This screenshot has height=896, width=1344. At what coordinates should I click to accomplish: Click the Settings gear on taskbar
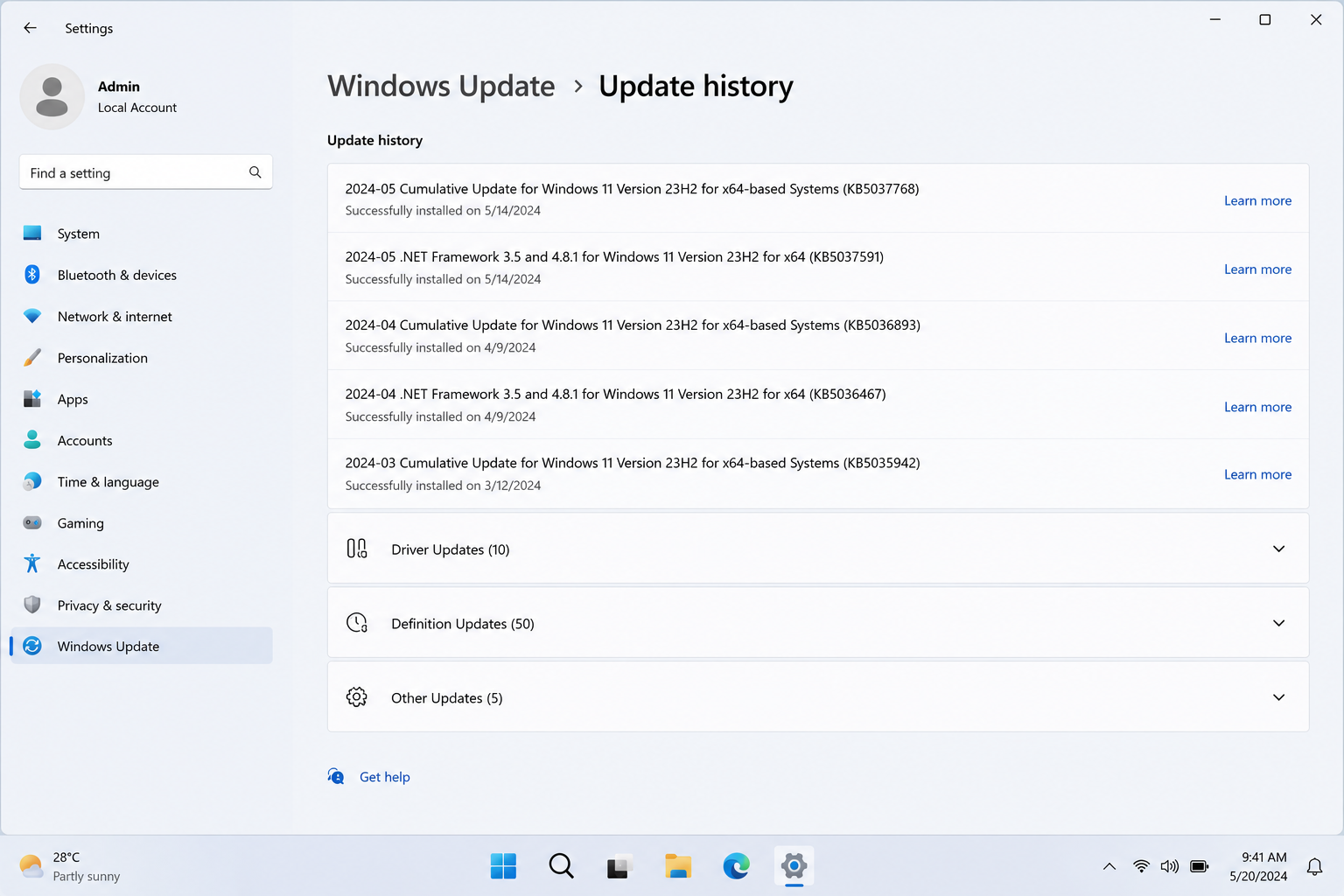[794, 866]
